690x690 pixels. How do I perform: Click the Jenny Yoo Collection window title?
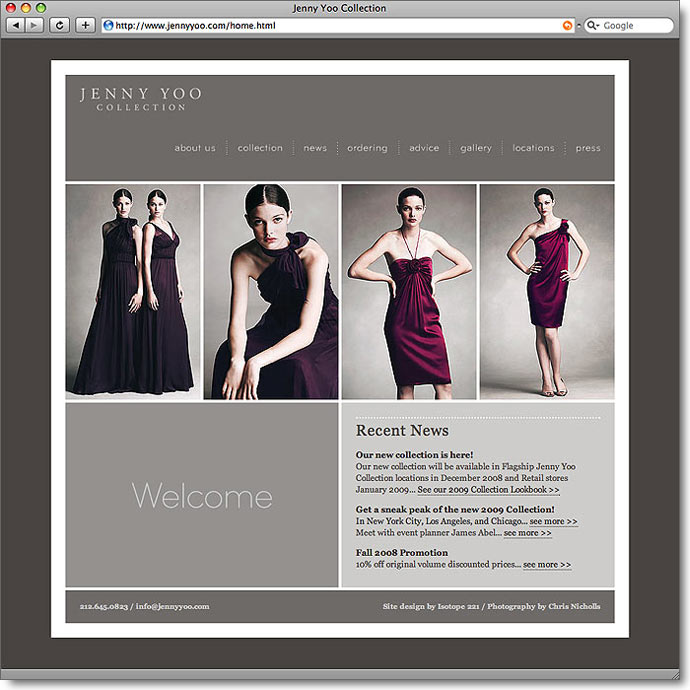[339, 8]
